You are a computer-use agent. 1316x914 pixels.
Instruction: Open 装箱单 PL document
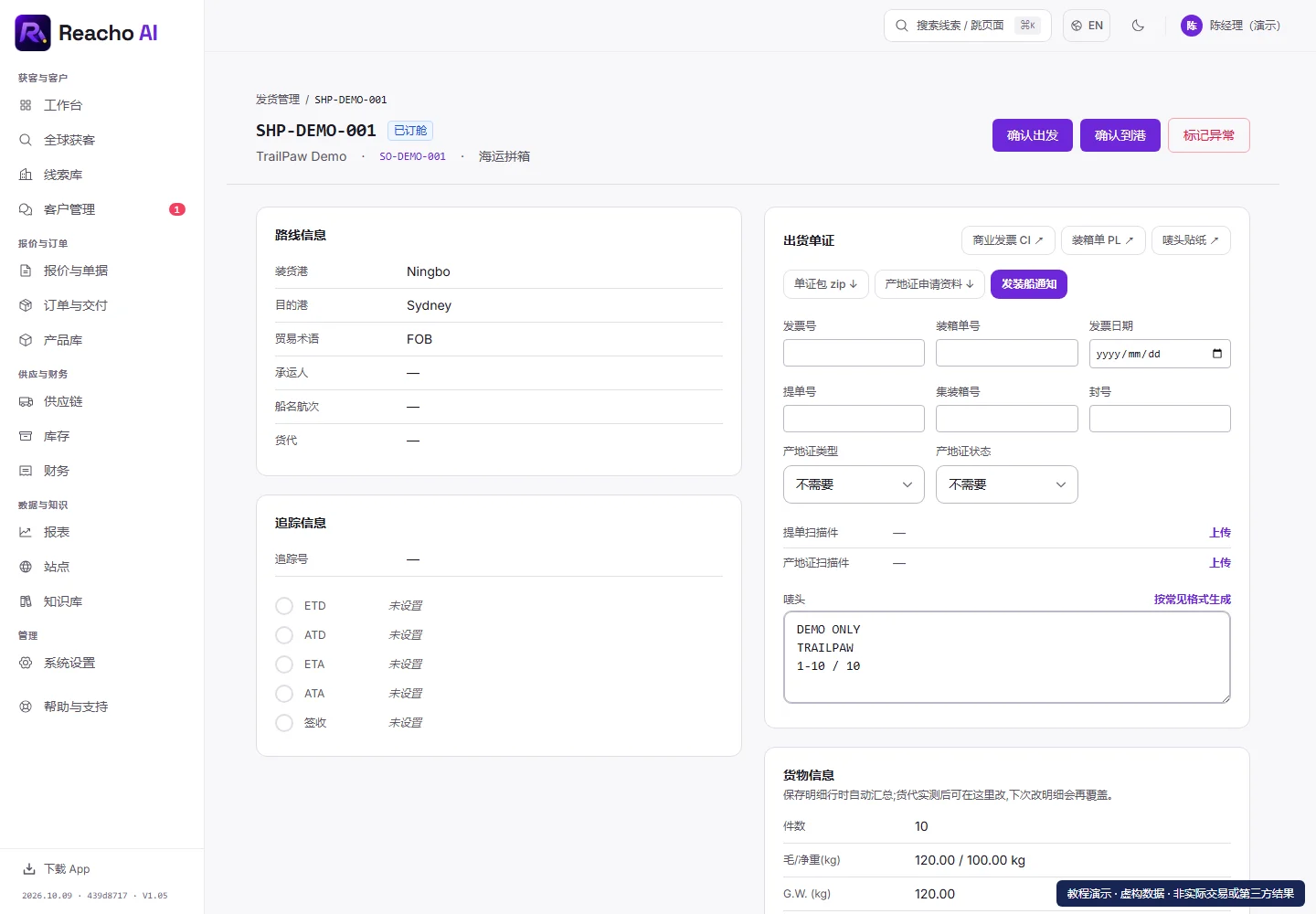pos(1103,240)
